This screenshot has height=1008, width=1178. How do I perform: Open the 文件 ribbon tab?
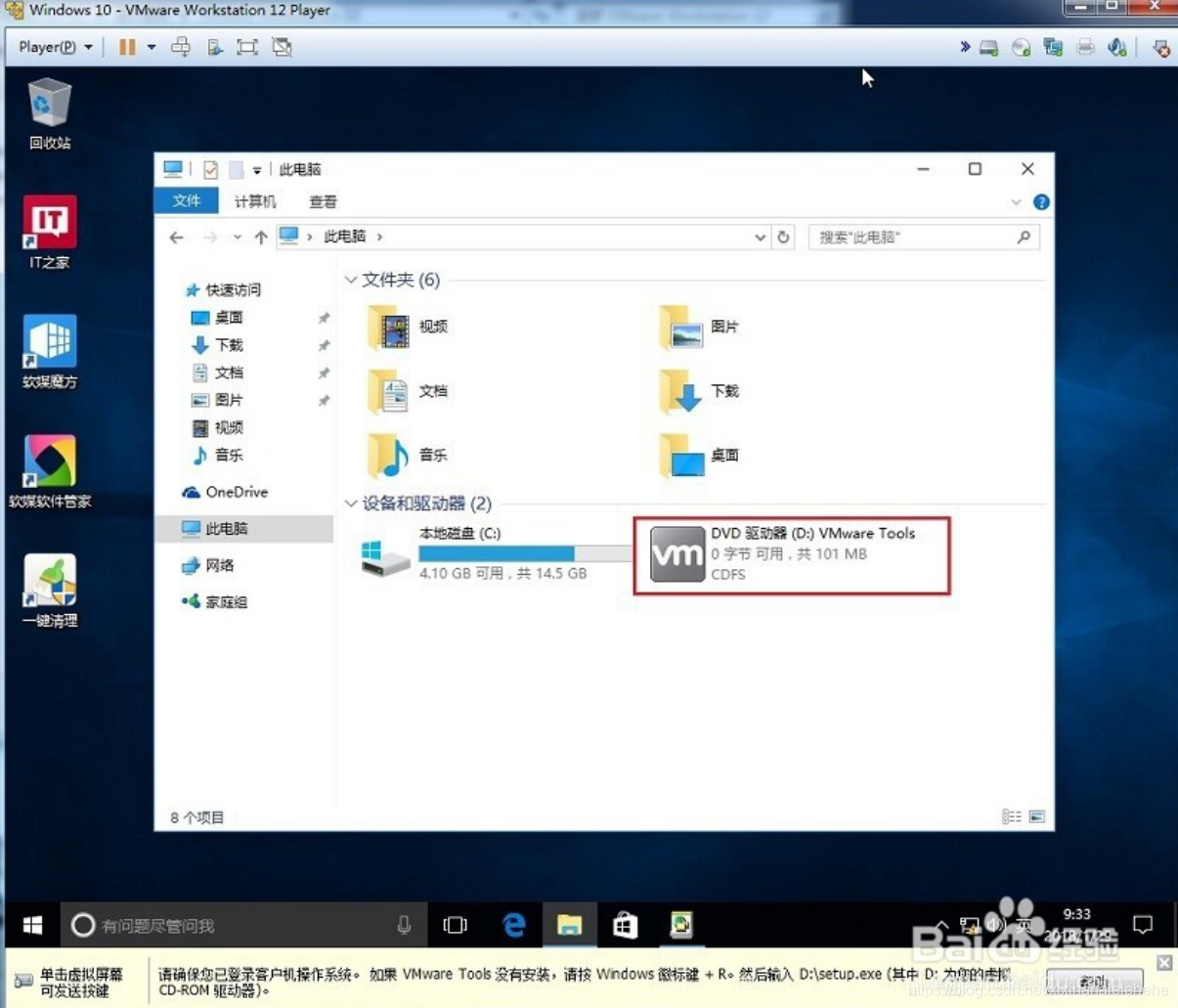click(x=187, y=200)
